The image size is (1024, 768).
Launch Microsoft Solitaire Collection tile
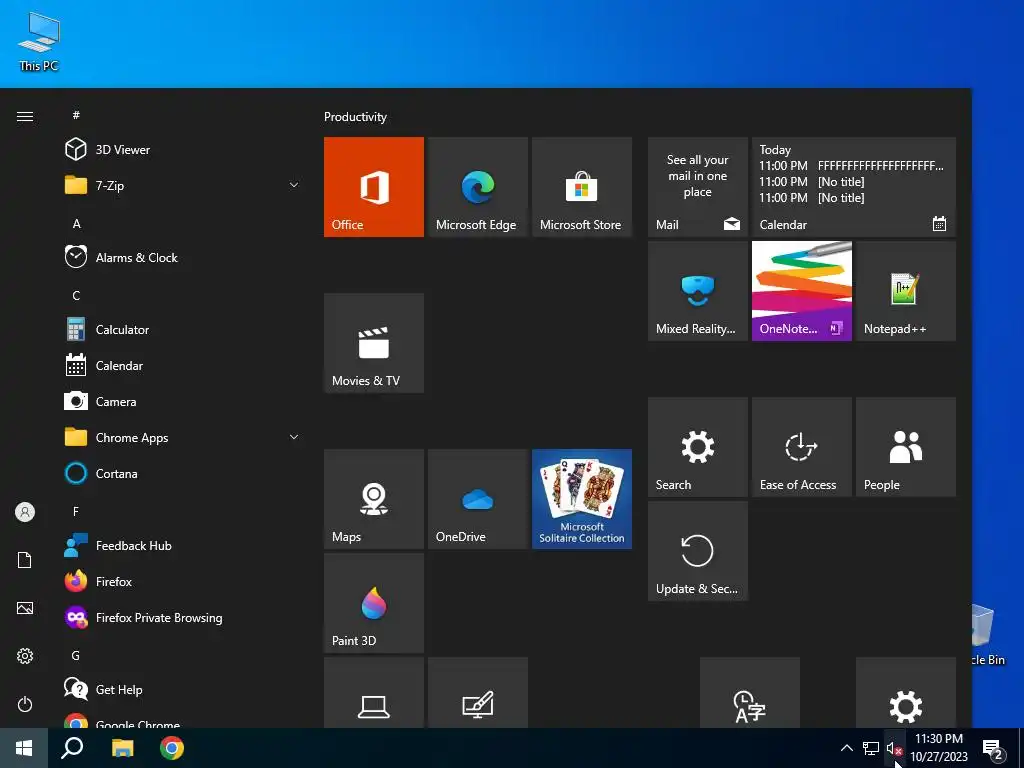point(582,499)
